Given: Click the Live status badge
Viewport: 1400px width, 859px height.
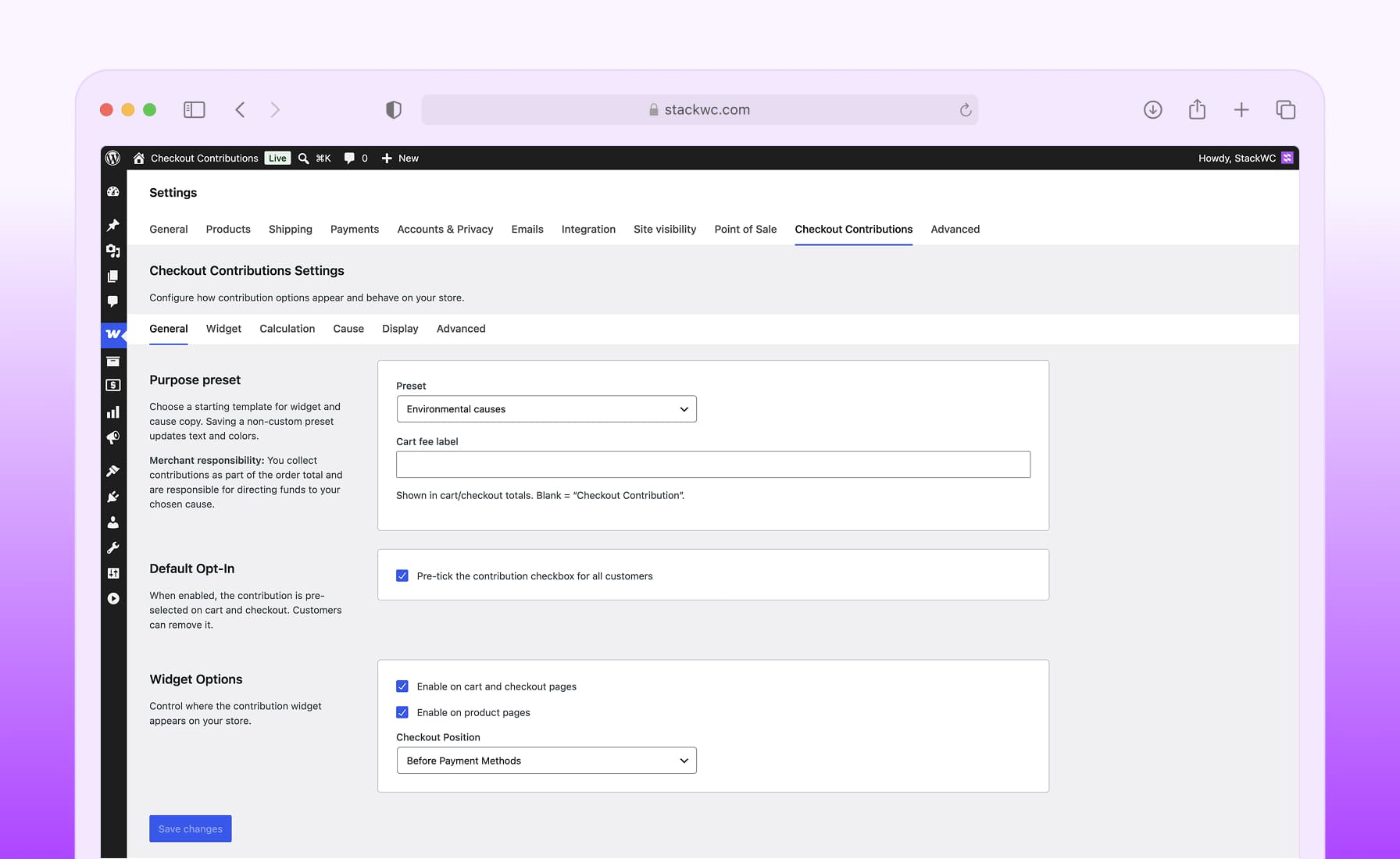Looking at the screenshot, I should click(277, 158).
